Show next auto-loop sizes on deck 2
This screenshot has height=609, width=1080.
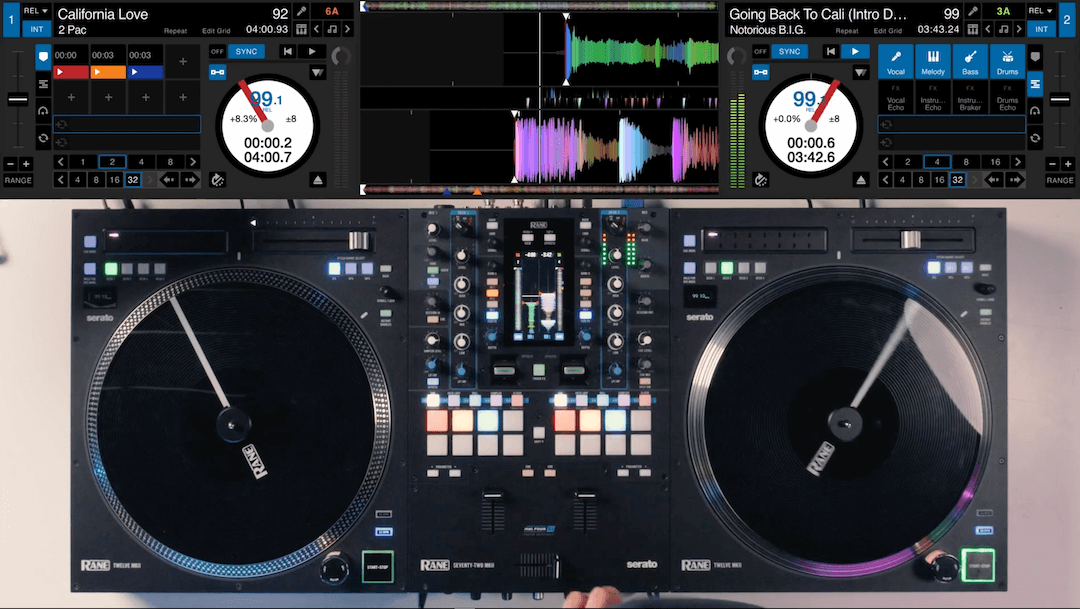pyautogui.click(x=1017, y=162)
